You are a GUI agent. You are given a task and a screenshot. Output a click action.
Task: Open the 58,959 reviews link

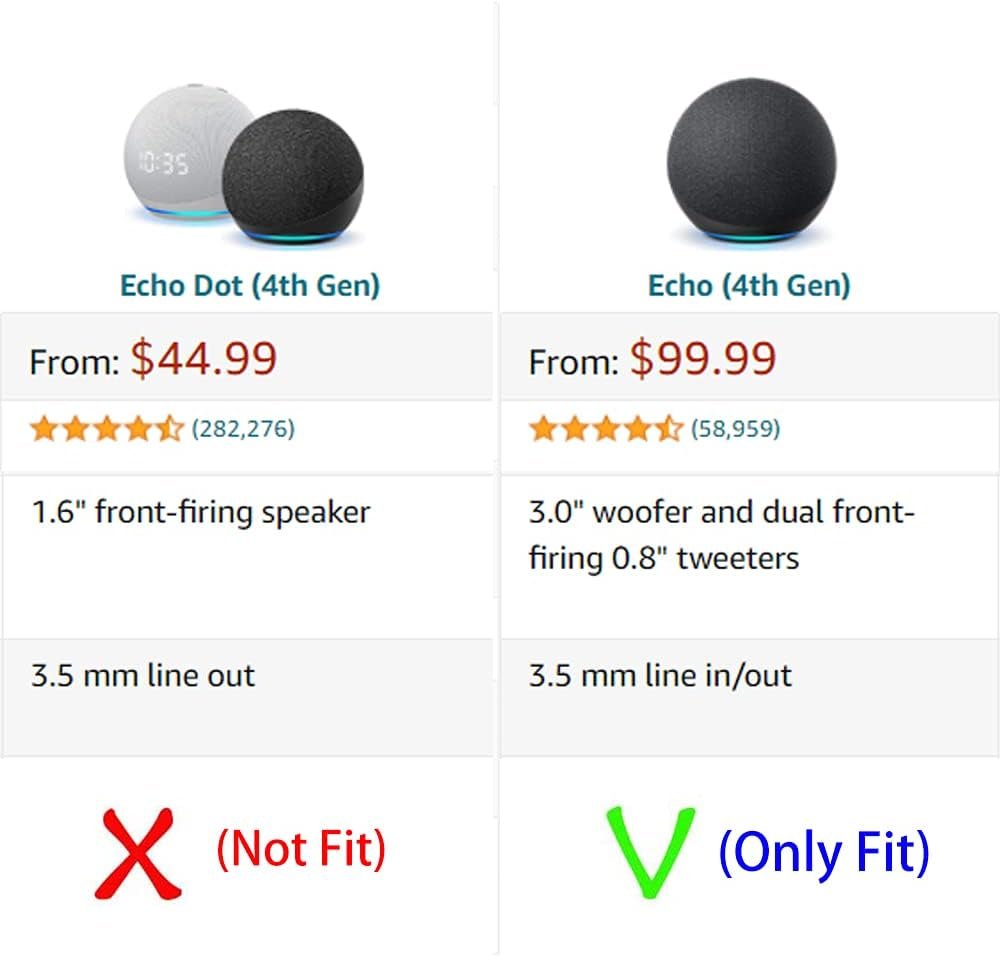tap(736, 429)
